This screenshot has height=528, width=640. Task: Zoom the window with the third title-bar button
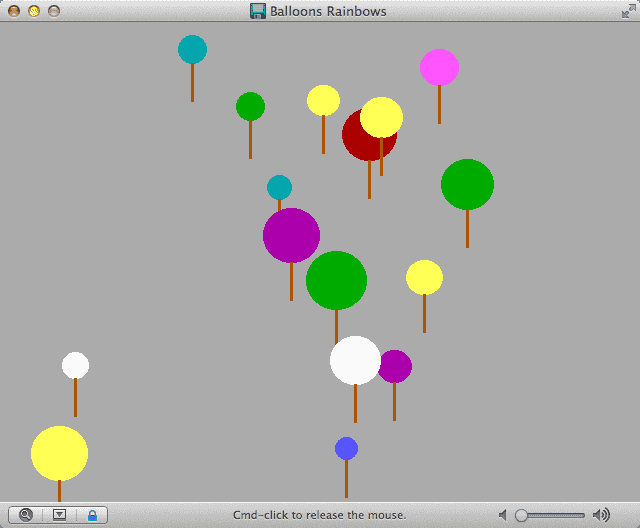pos(54,11)
